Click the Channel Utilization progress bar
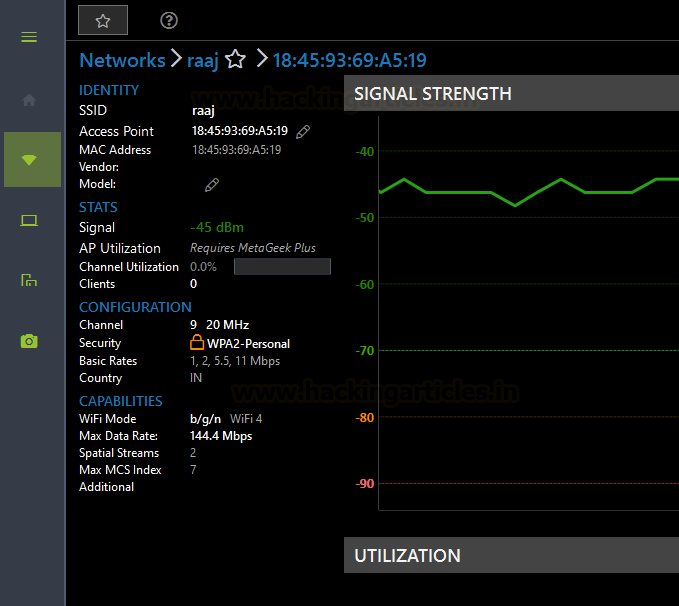679x606 pixels. (x=282, y=266)
